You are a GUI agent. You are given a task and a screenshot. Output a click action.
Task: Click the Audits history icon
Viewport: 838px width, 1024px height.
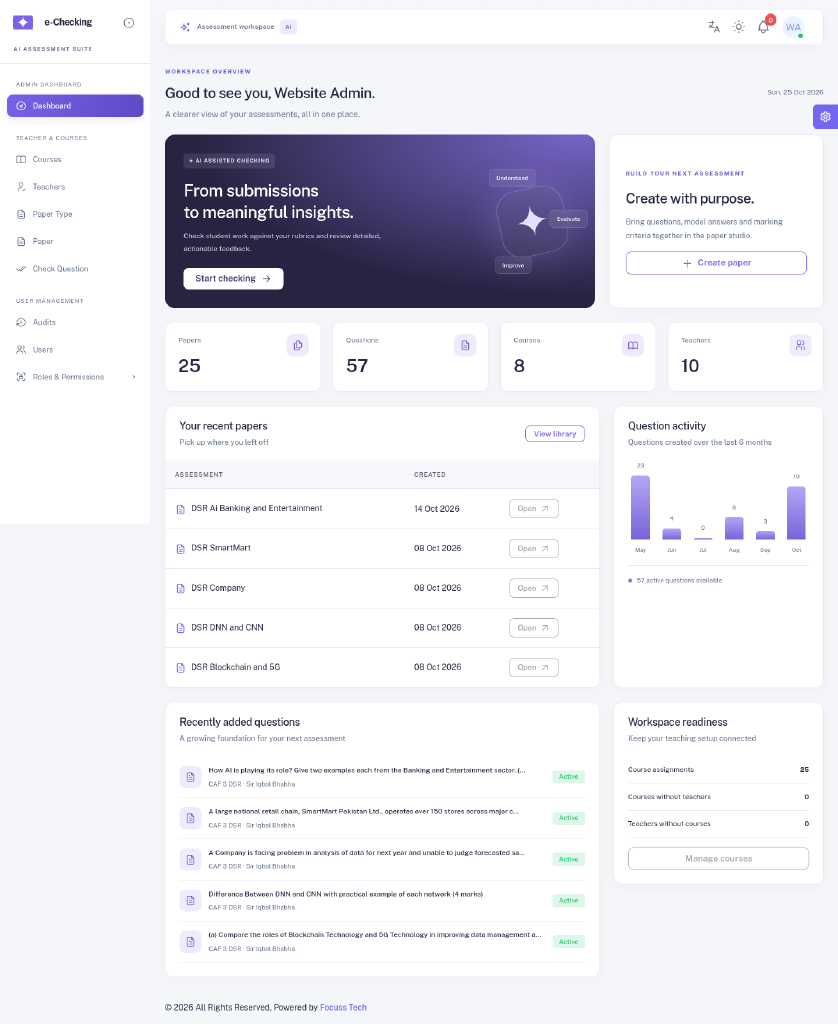pyautogui.click(x=21, y=322)
